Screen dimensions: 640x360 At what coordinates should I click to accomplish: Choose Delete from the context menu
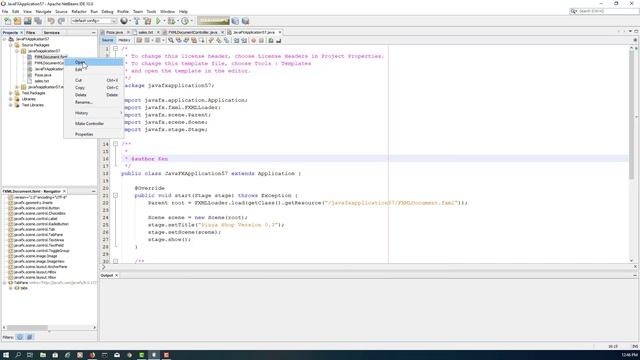point(93,95)
